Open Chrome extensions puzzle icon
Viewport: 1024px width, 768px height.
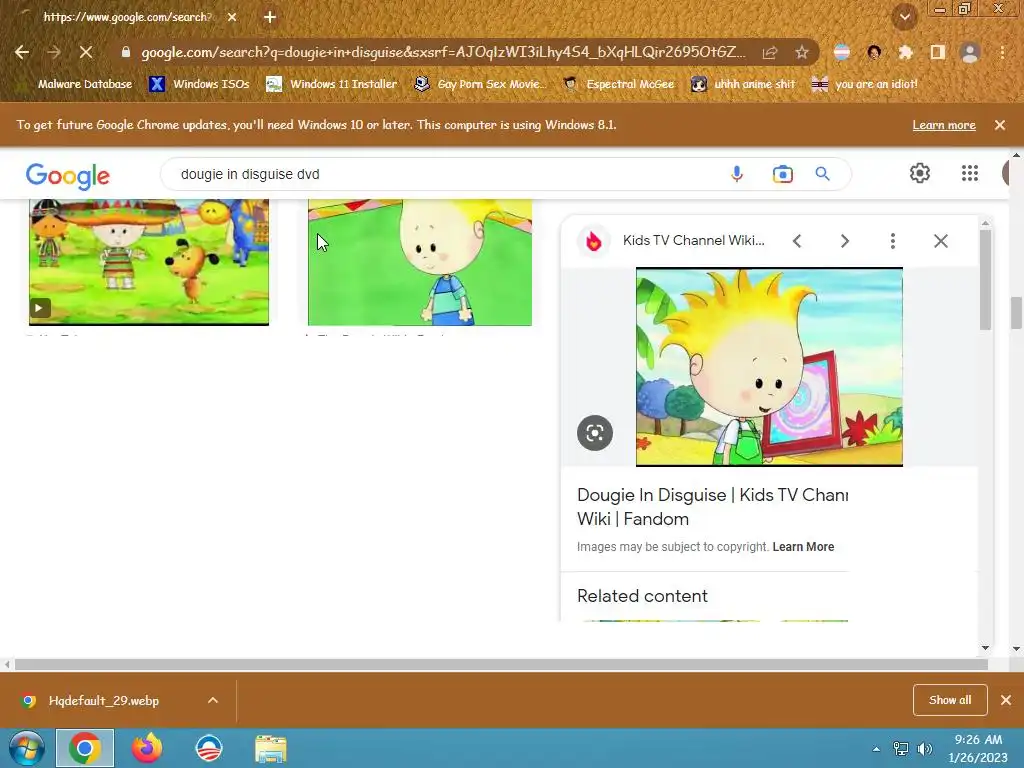pyautogui.click(x=905, y=52)
